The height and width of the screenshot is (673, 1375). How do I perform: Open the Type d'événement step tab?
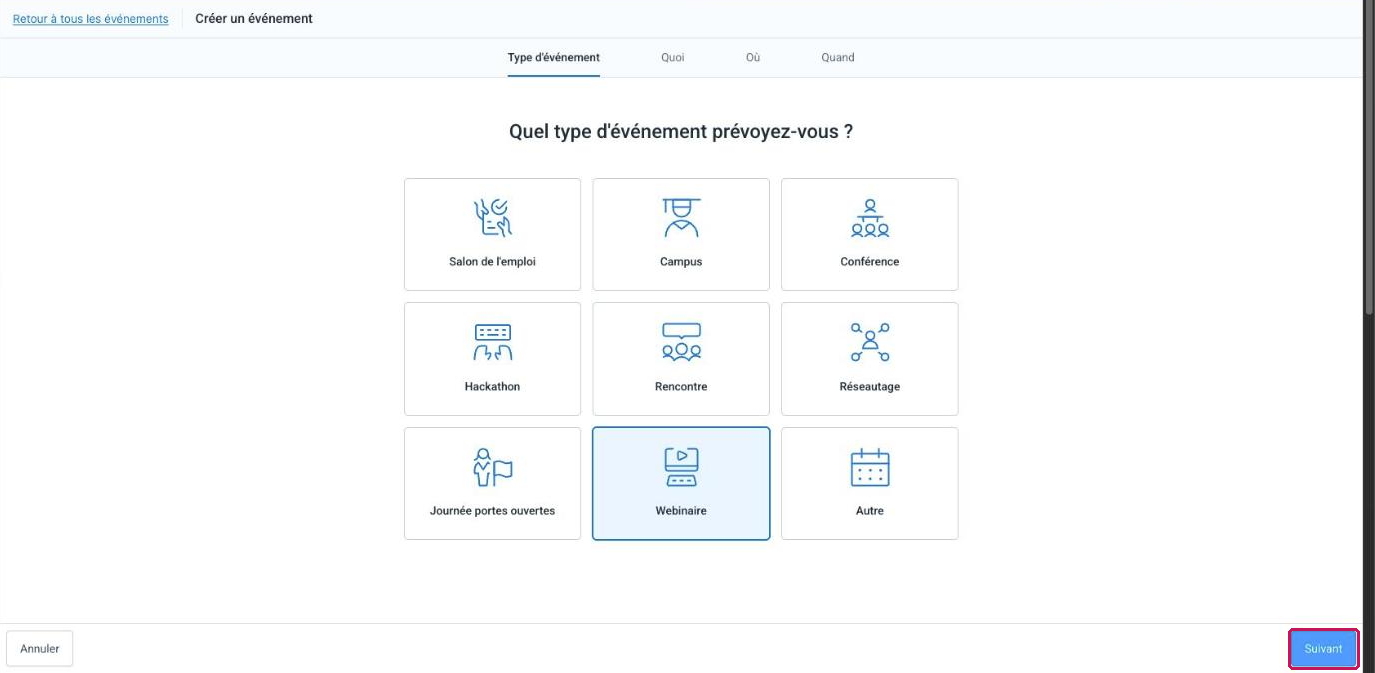553,58
